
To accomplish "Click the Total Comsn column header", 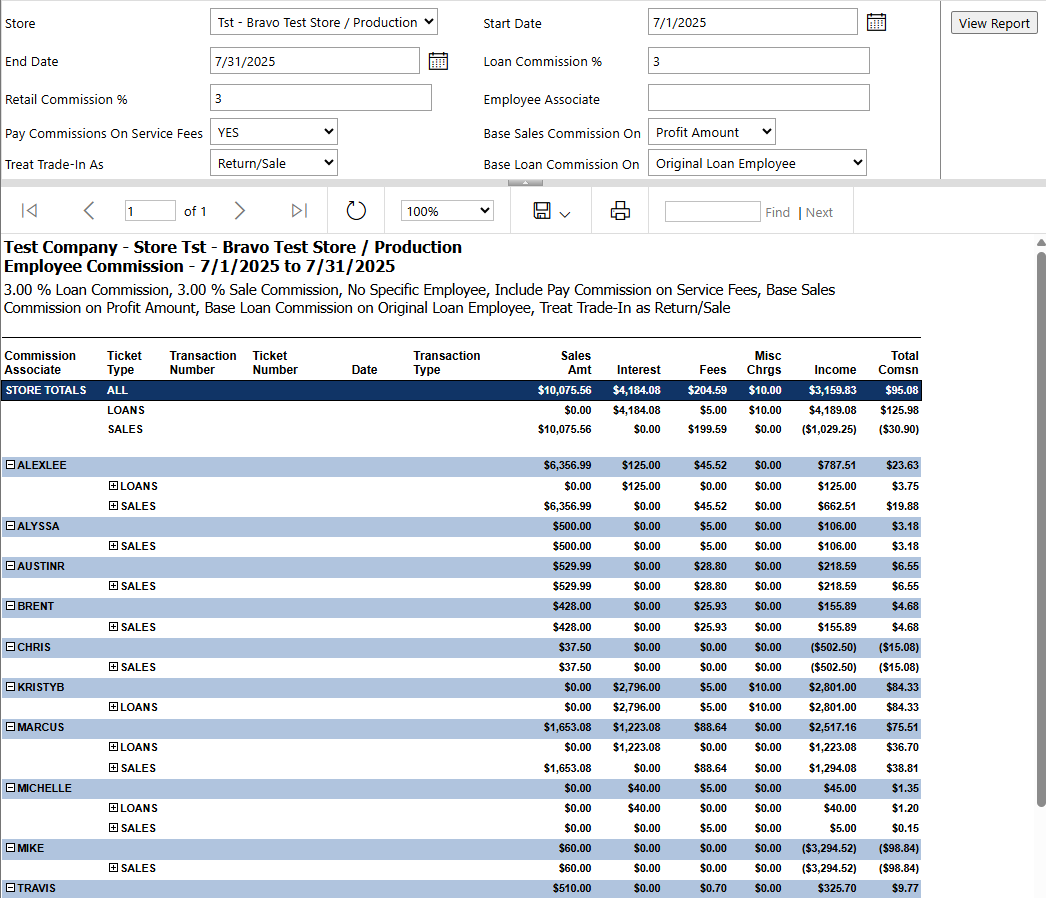I will 898,362.
